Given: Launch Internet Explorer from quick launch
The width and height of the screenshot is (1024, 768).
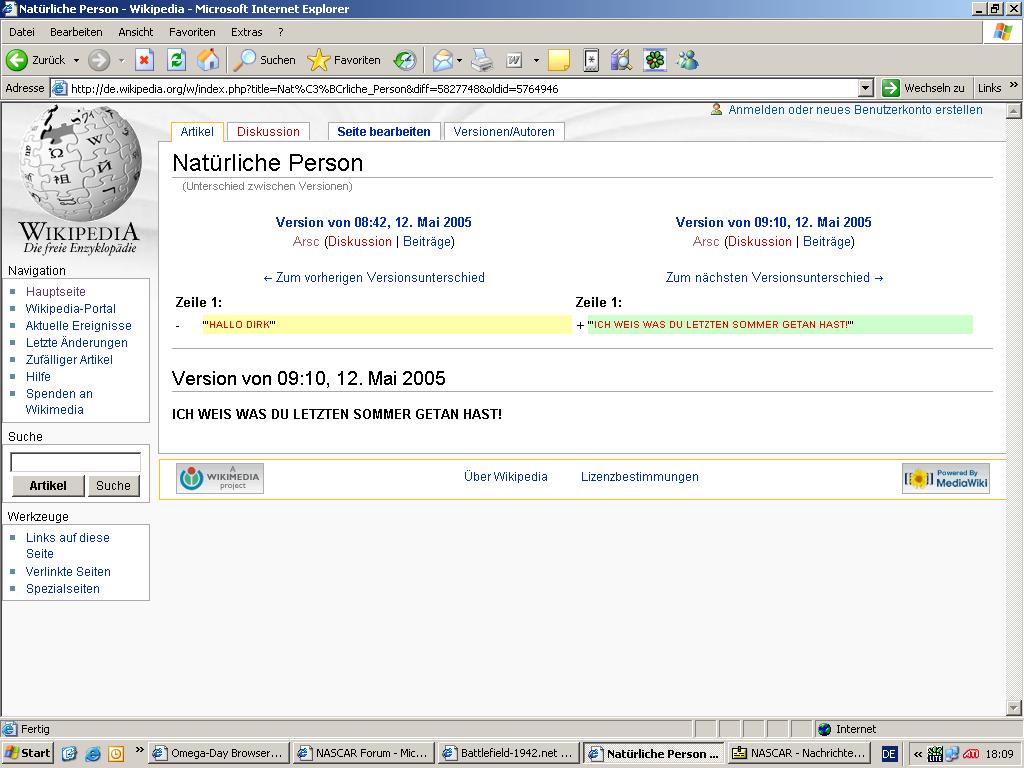Looking at the screenshot, I should point(92,754).
